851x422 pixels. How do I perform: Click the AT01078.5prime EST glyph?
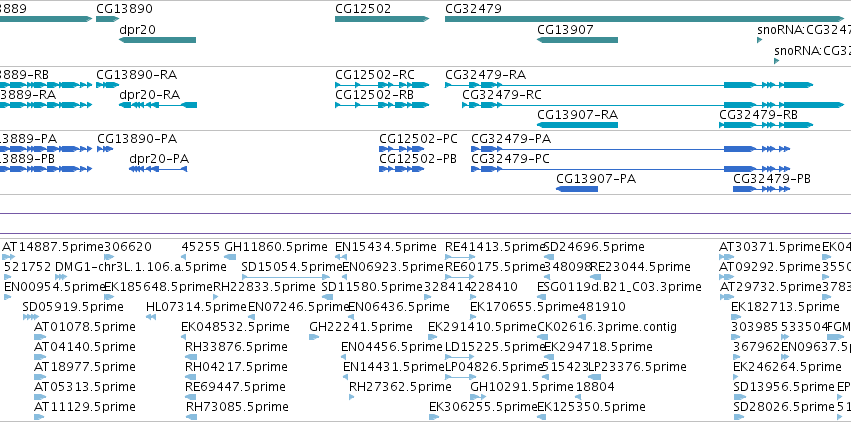(x=40, y=337)
